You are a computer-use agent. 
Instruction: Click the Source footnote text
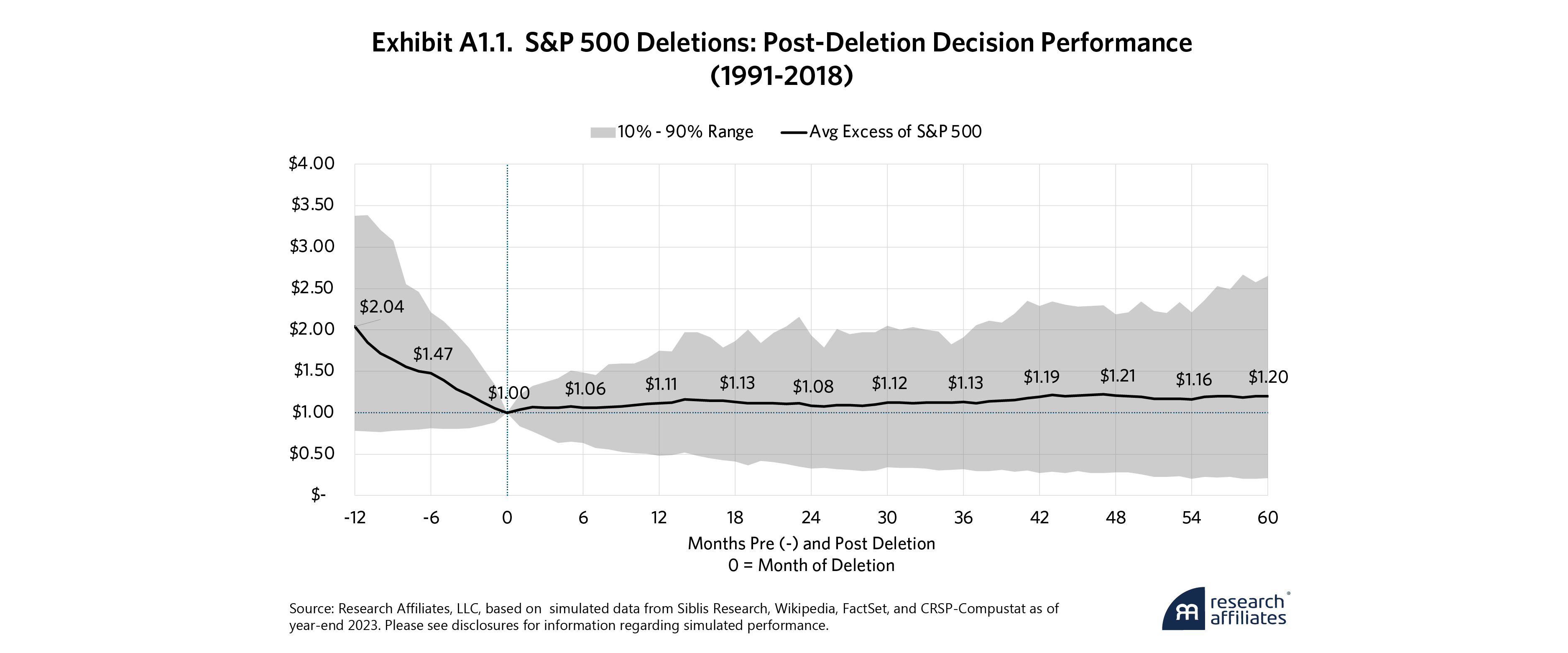(673, 617)
